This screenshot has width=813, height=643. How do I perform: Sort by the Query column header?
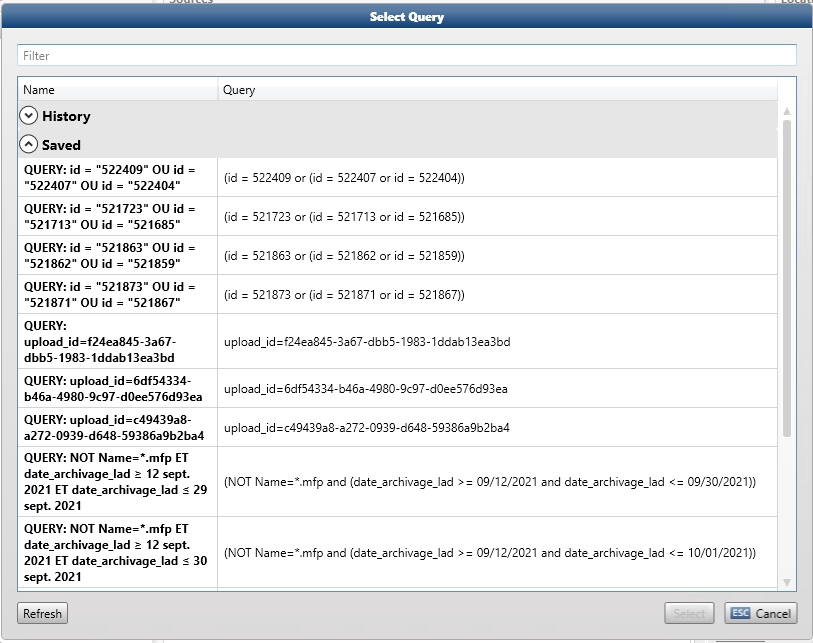497,90
